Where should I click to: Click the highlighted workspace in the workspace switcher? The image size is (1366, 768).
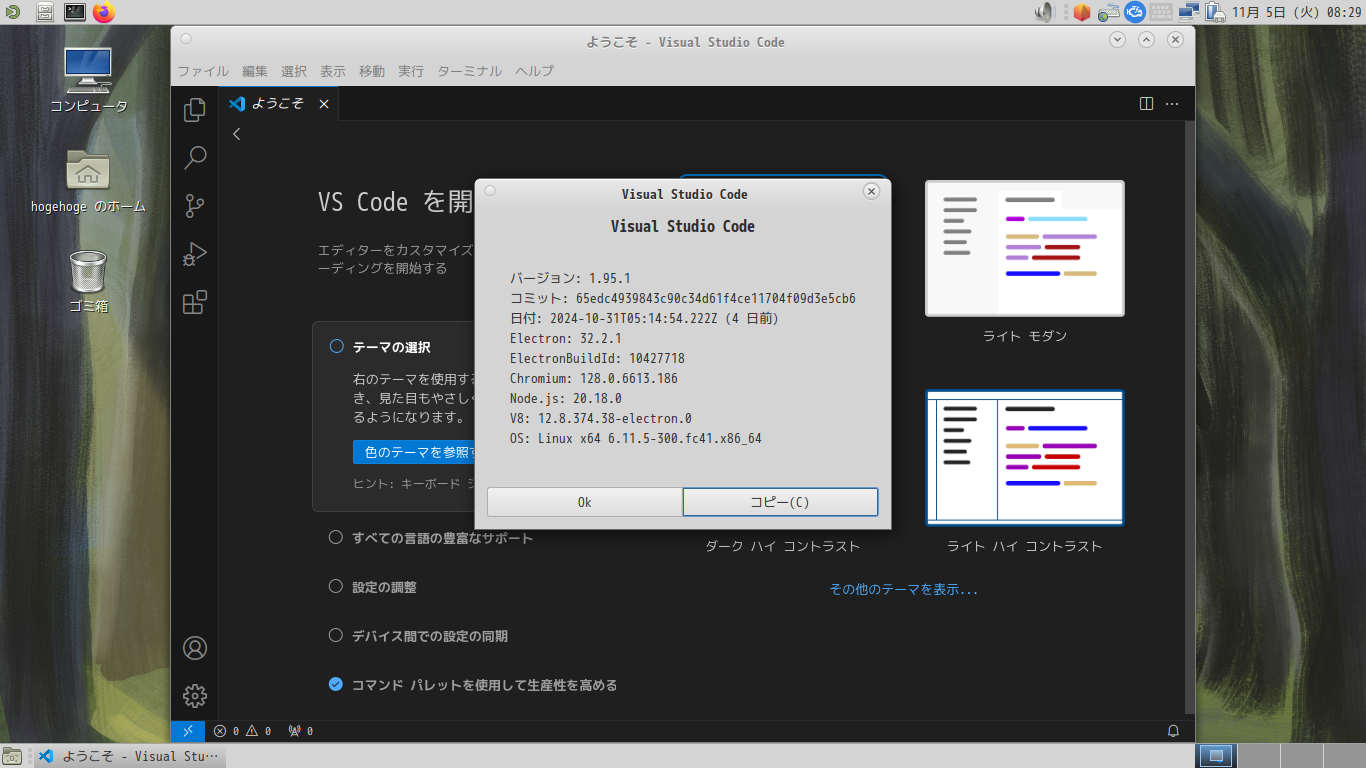[x=1217, y=756]
